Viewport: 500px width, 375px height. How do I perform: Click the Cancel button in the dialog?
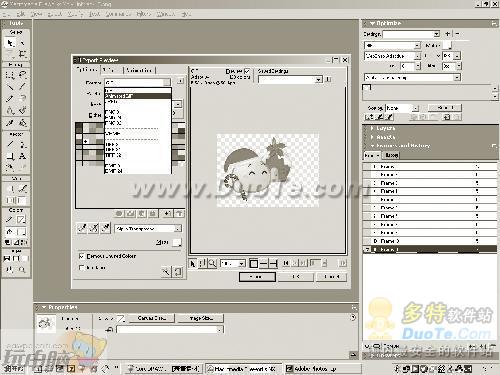pyautogui.click(x=332, y=277)
